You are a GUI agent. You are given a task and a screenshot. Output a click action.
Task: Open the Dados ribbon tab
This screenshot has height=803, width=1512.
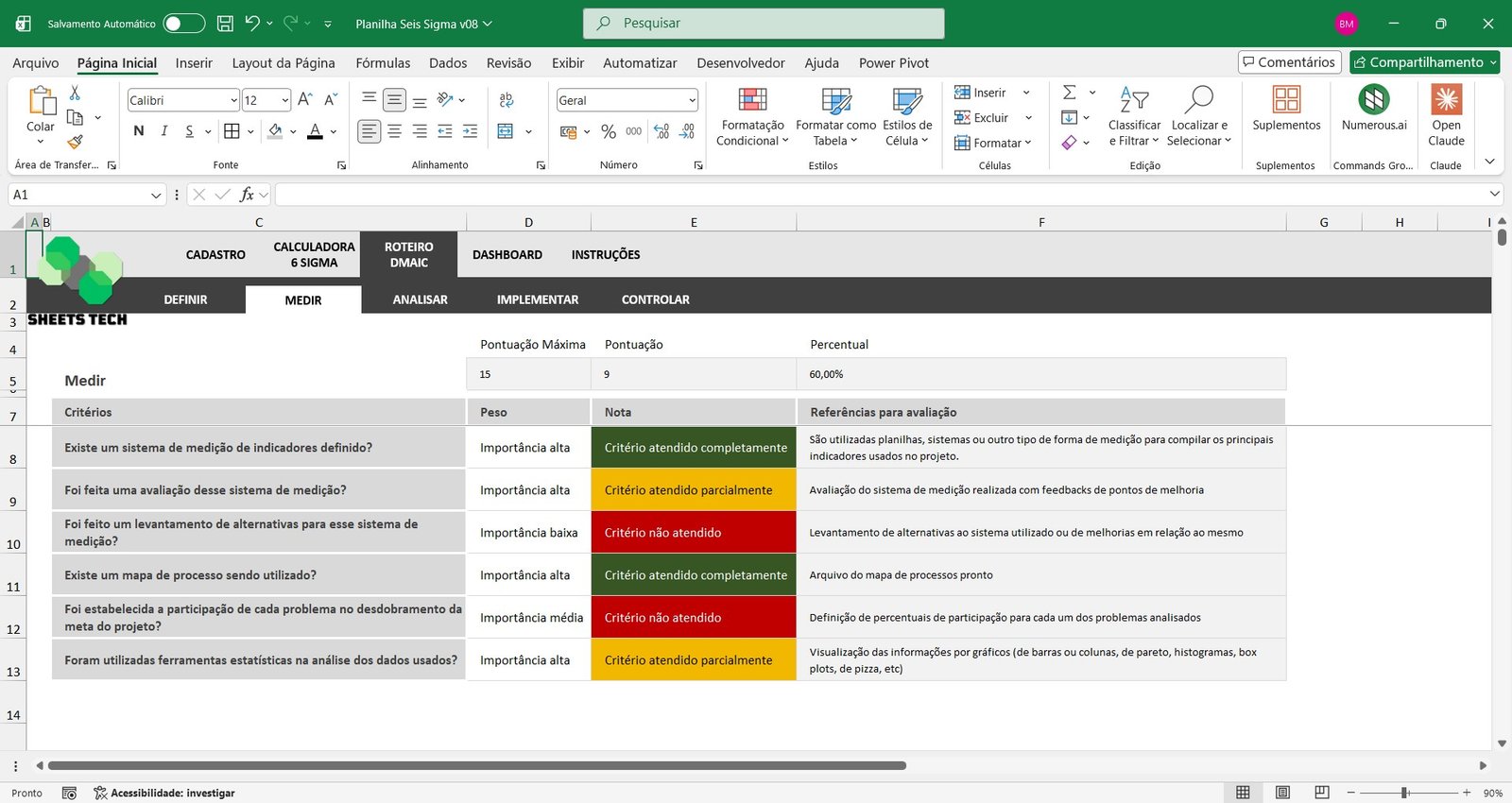[448, 63]
